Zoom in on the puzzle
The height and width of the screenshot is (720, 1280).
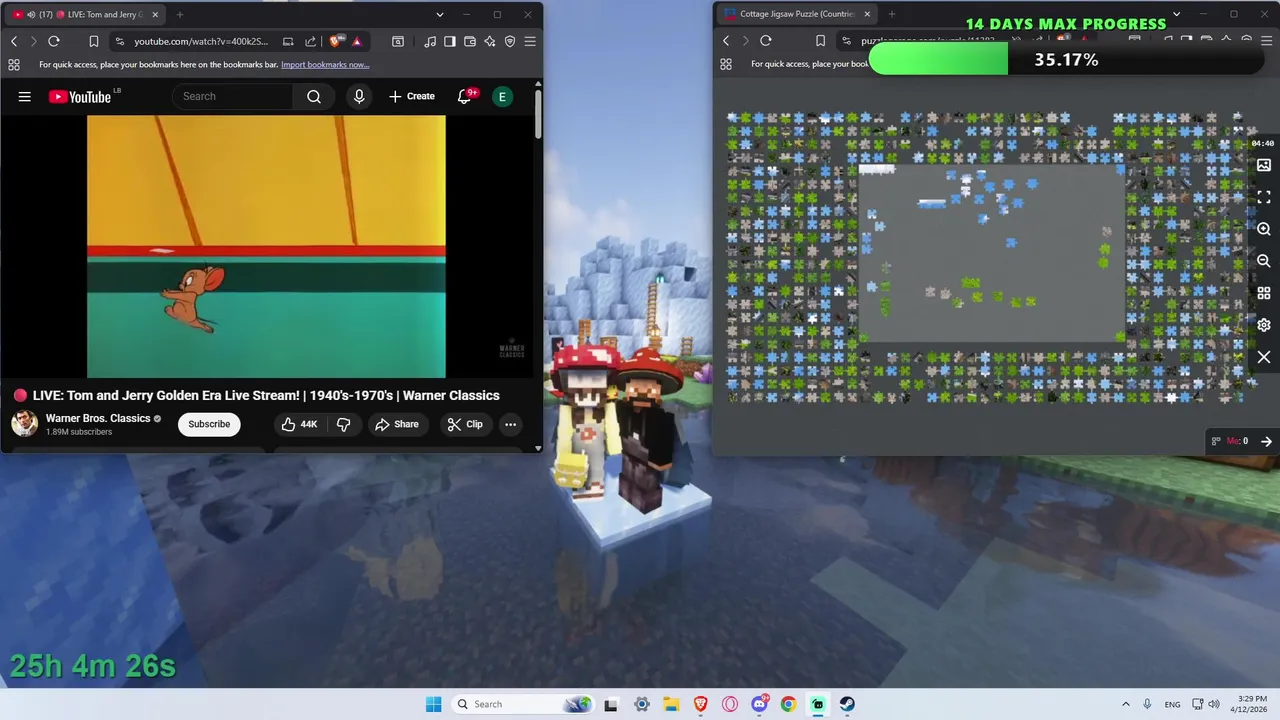(1264, 229)
